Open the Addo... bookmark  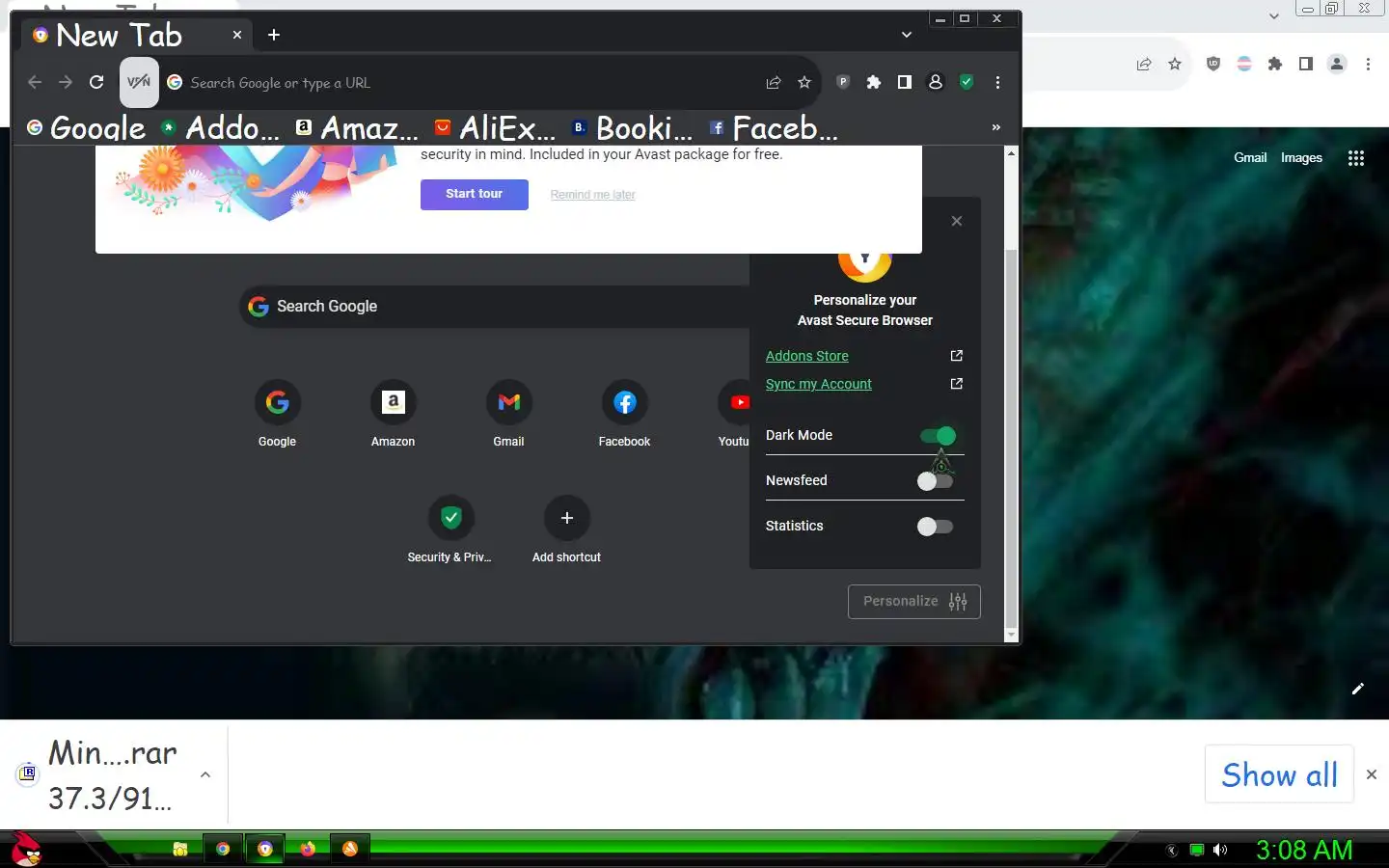[220, 127]
